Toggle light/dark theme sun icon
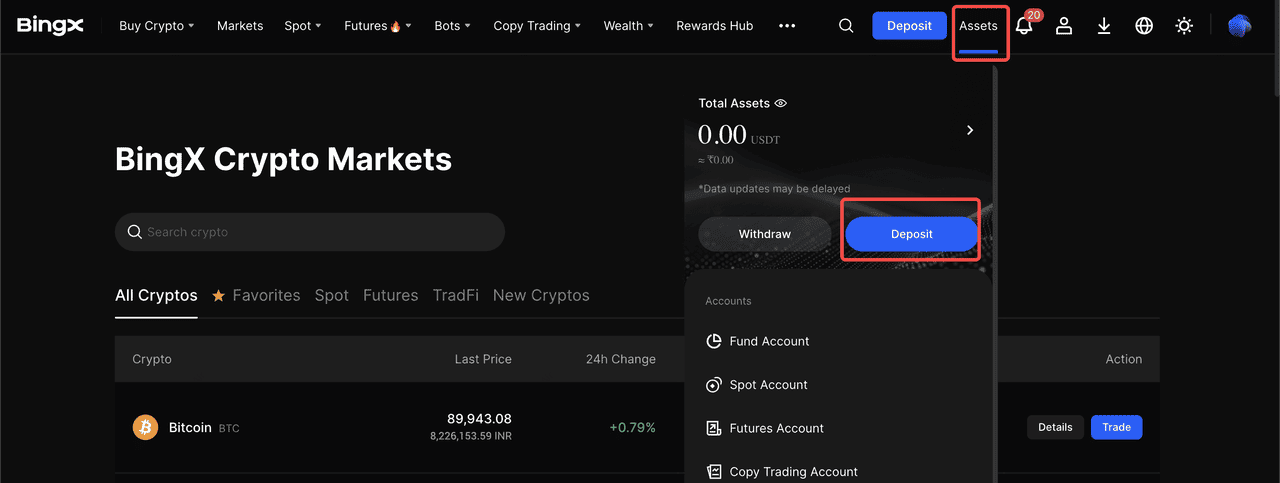1280x483 pixels. coord(1184,26)
